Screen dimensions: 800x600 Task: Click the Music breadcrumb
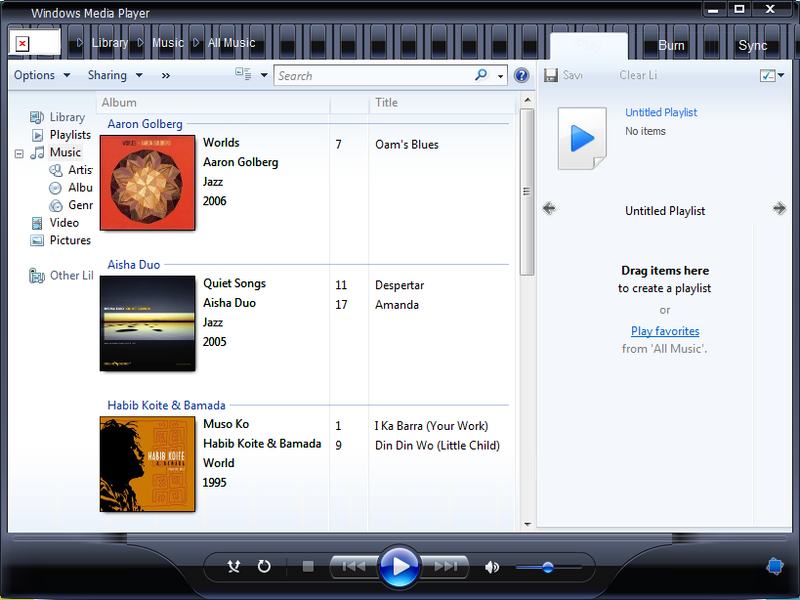click(x=168, y=43)
